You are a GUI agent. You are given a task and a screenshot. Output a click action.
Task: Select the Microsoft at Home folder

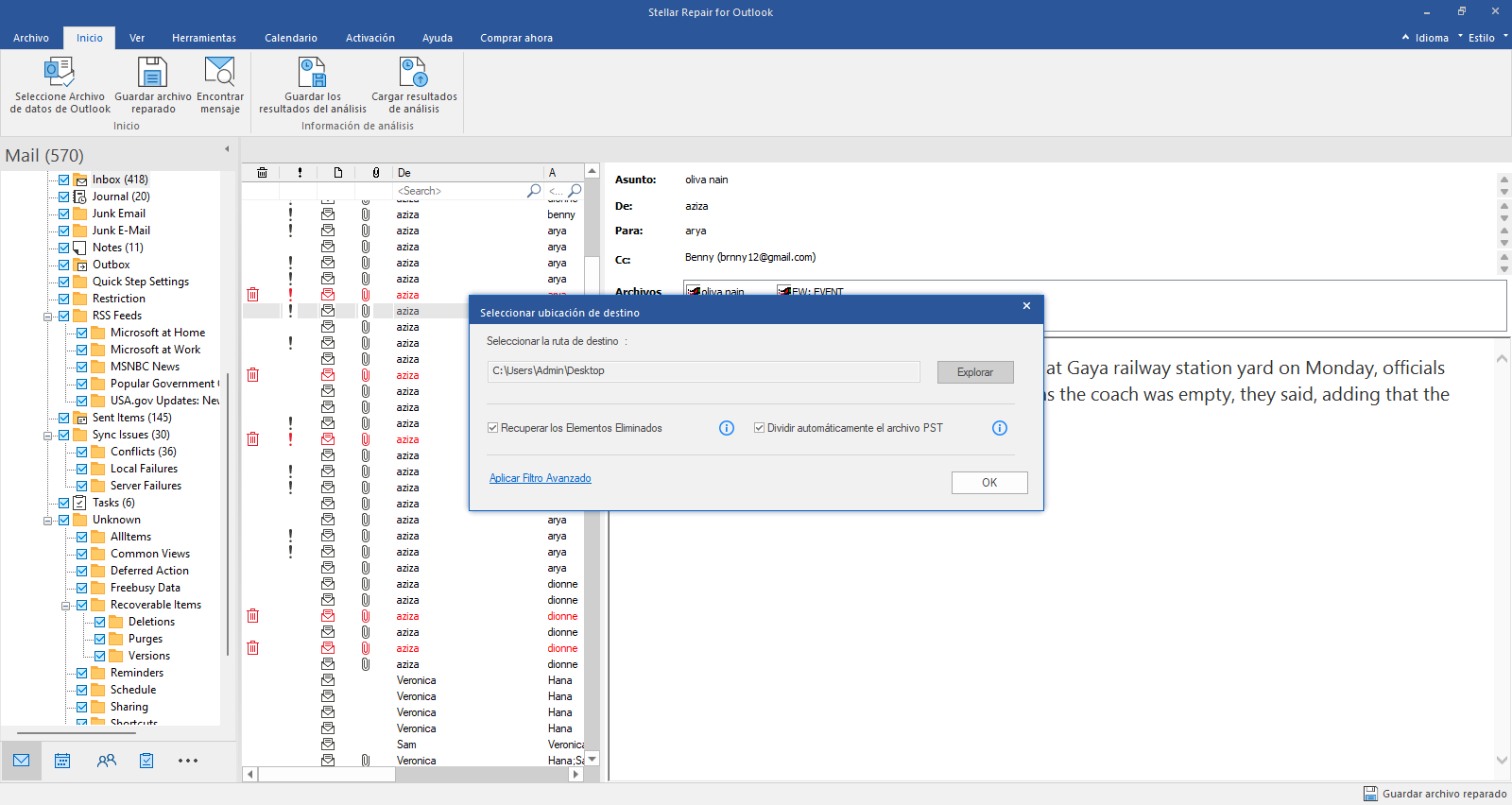tap(157, 333)
